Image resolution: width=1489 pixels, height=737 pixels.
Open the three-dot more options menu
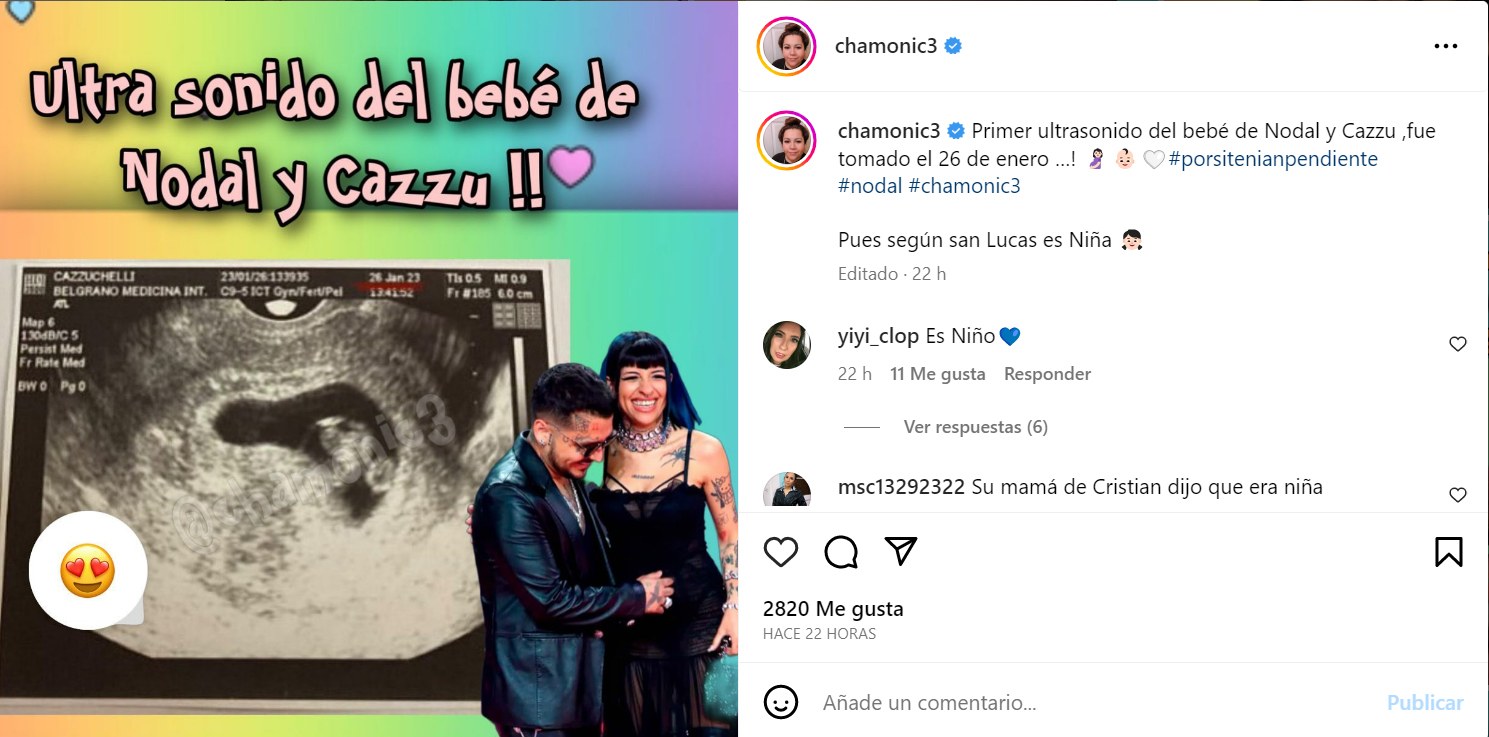(x=1446, y=46)
